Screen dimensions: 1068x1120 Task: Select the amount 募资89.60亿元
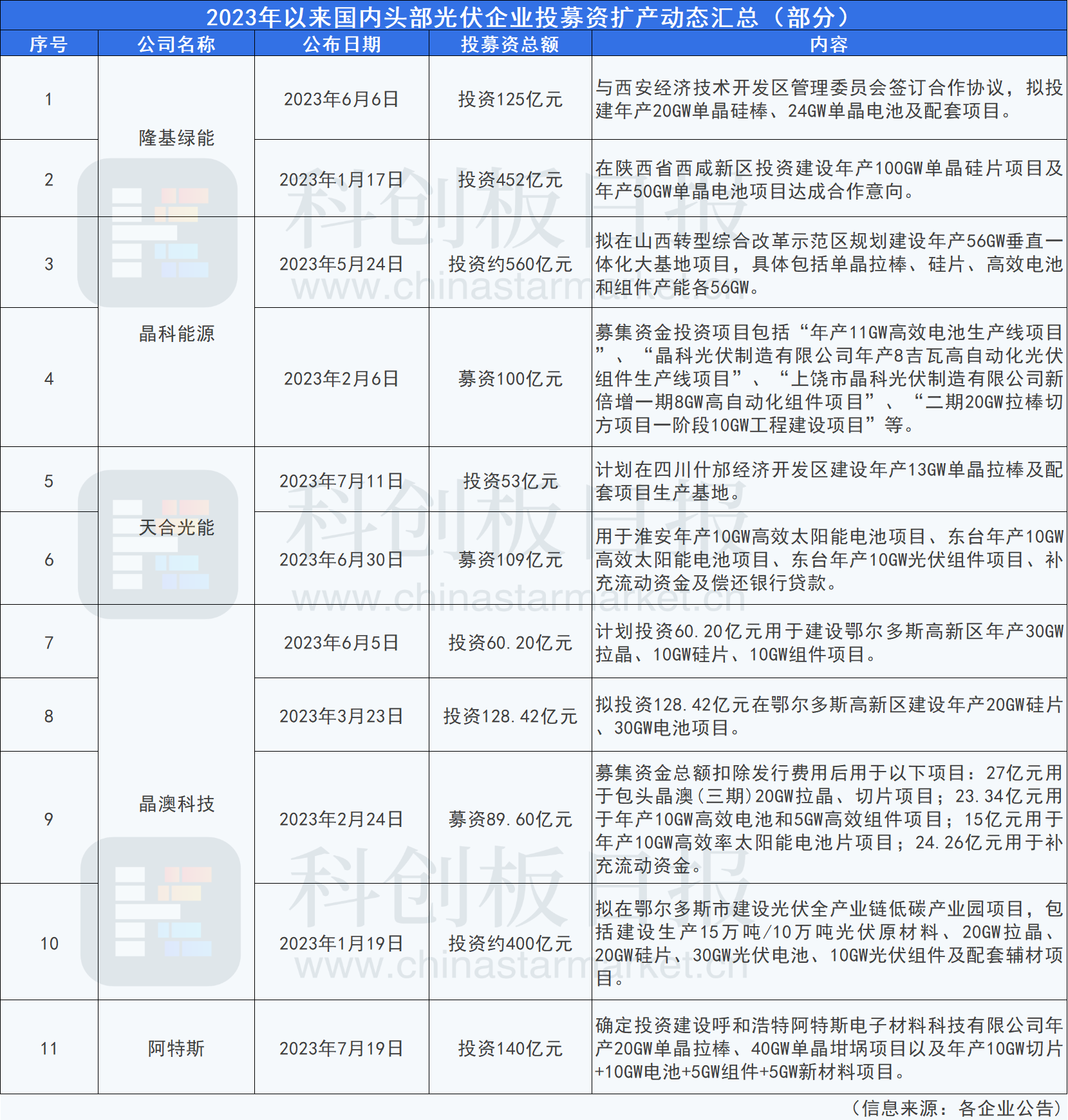tap(510, 819)
